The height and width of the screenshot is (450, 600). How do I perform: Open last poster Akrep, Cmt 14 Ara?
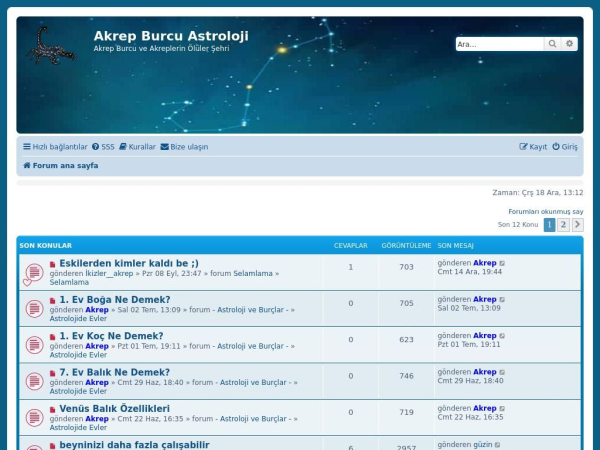tap(484, 263)
